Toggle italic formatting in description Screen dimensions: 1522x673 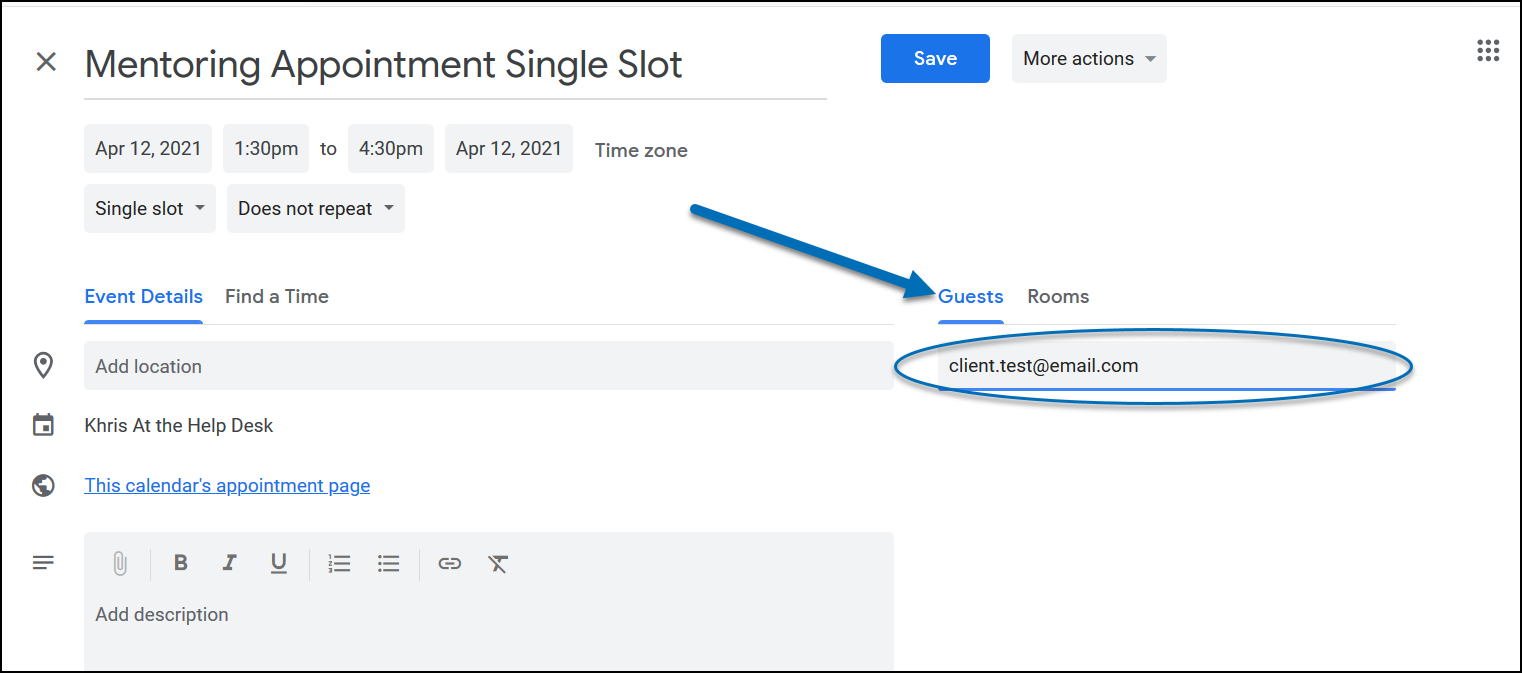click(229, 563)
